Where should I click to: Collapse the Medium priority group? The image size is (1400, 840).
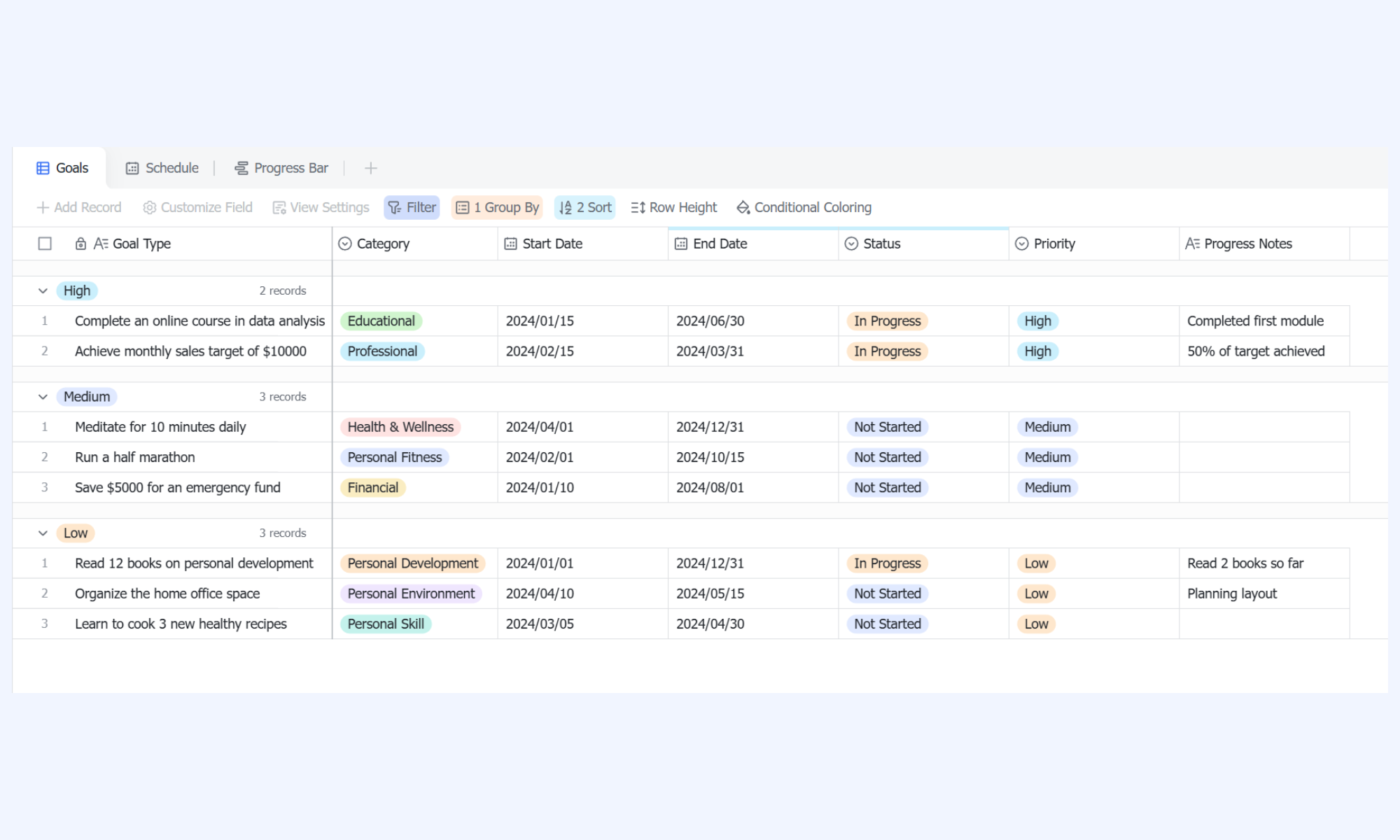pos(43,397)
